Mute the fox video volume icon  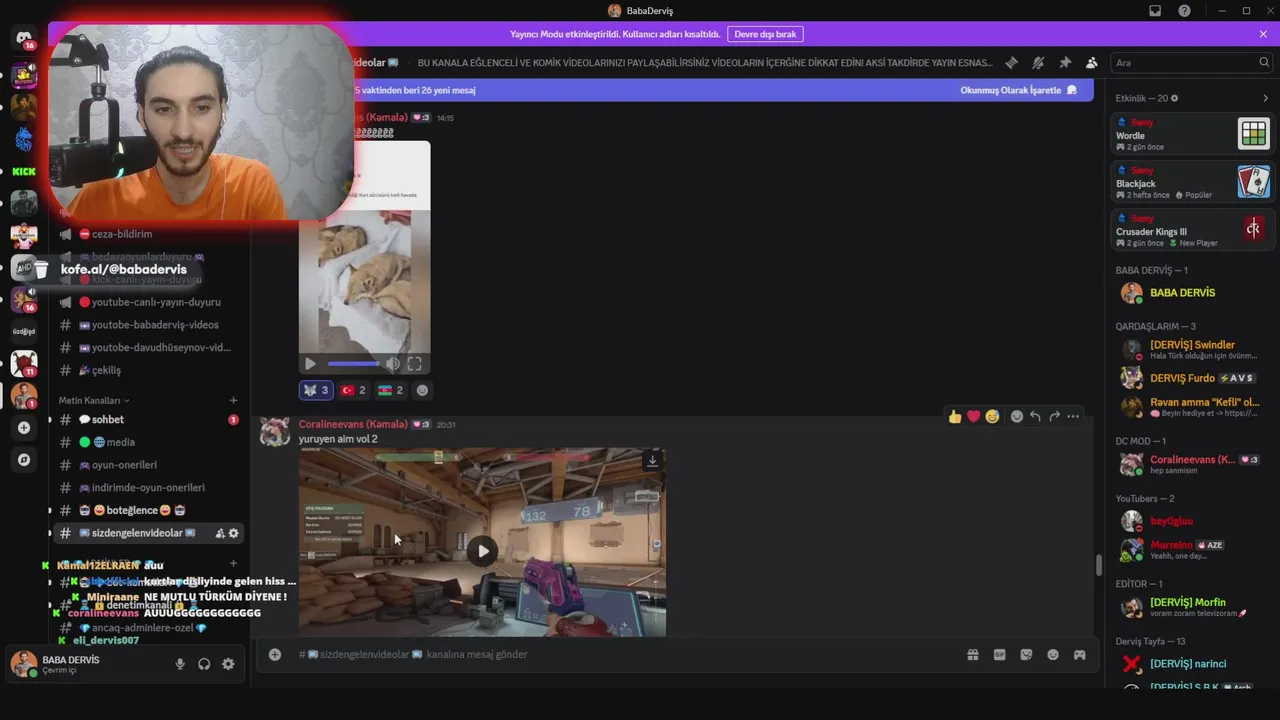point(393,364)
